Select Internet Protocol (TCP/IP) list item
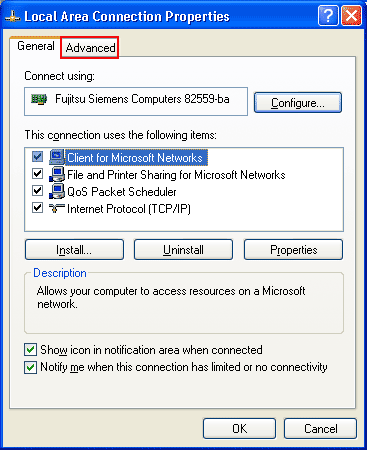The image size is (367, 450). 129,209
